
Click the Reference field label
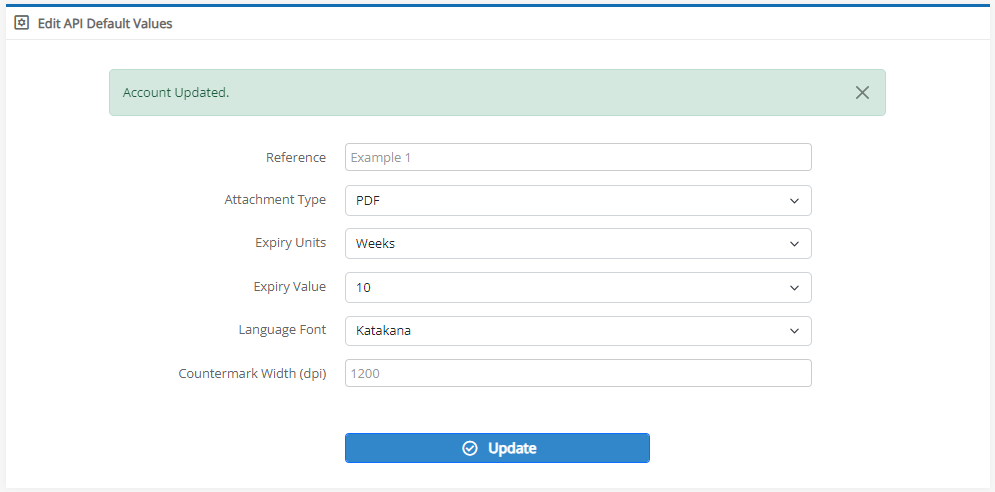[296, 157]
